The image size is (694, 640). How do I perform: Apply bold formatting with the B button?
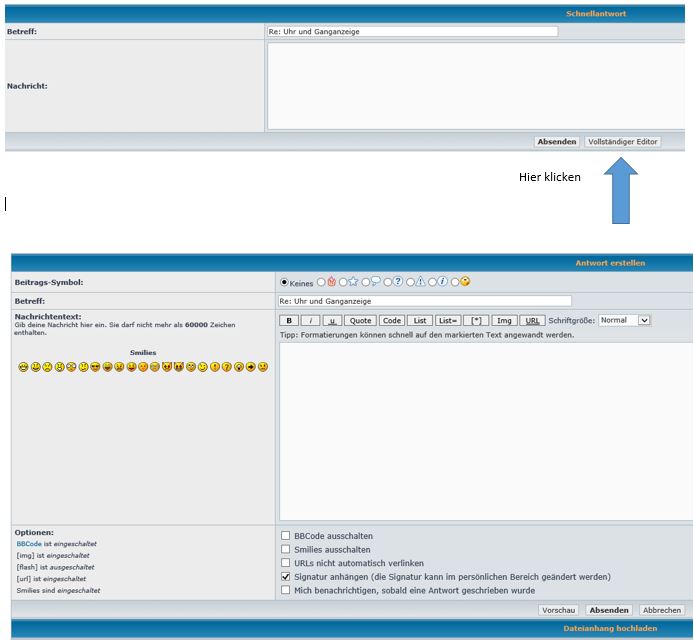[x=289, y=320]
